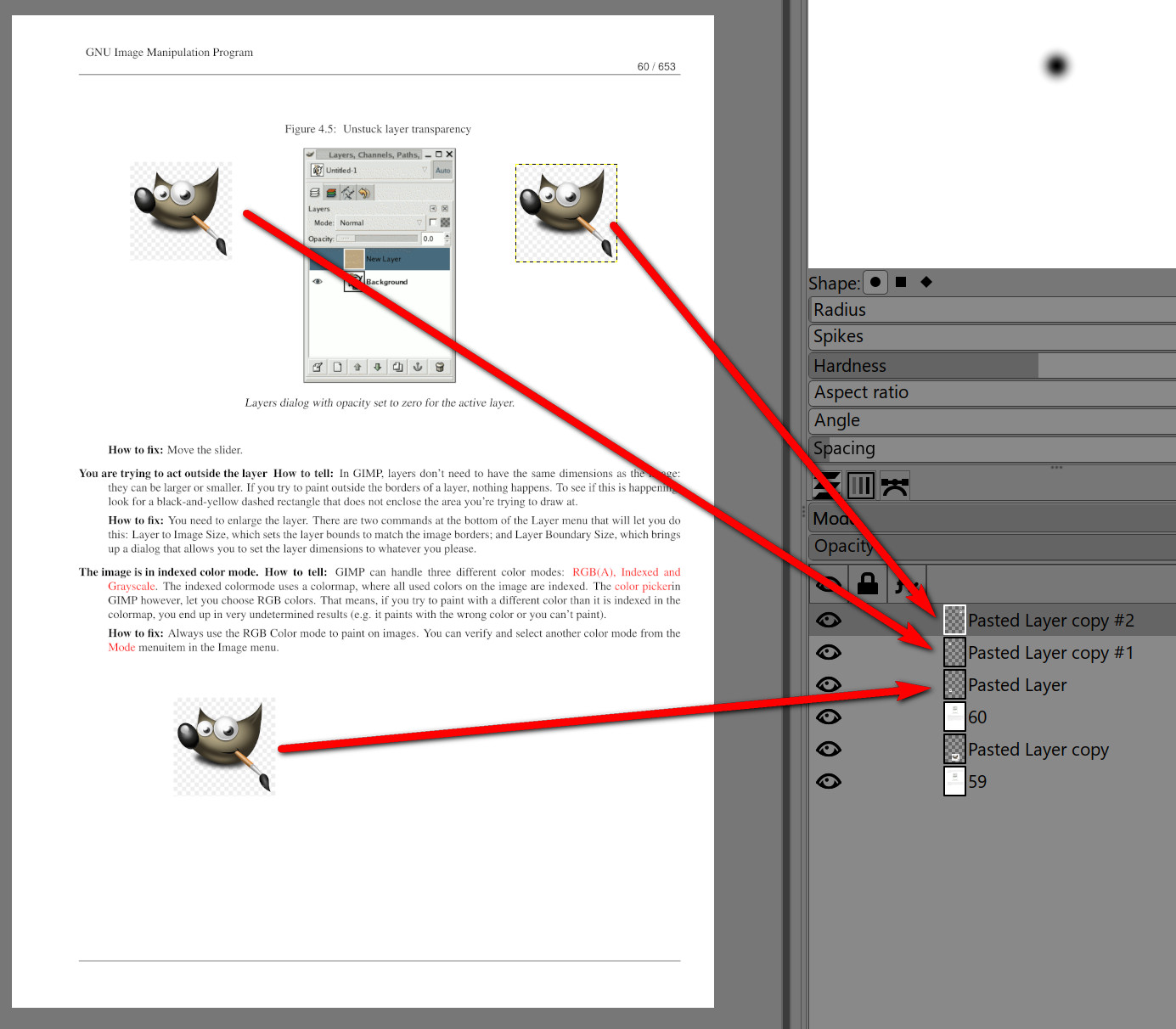Image resolution: width=1176 pixels, height=1029 pixels.
Task: Select the diamond brush shape
Action: 926,282
